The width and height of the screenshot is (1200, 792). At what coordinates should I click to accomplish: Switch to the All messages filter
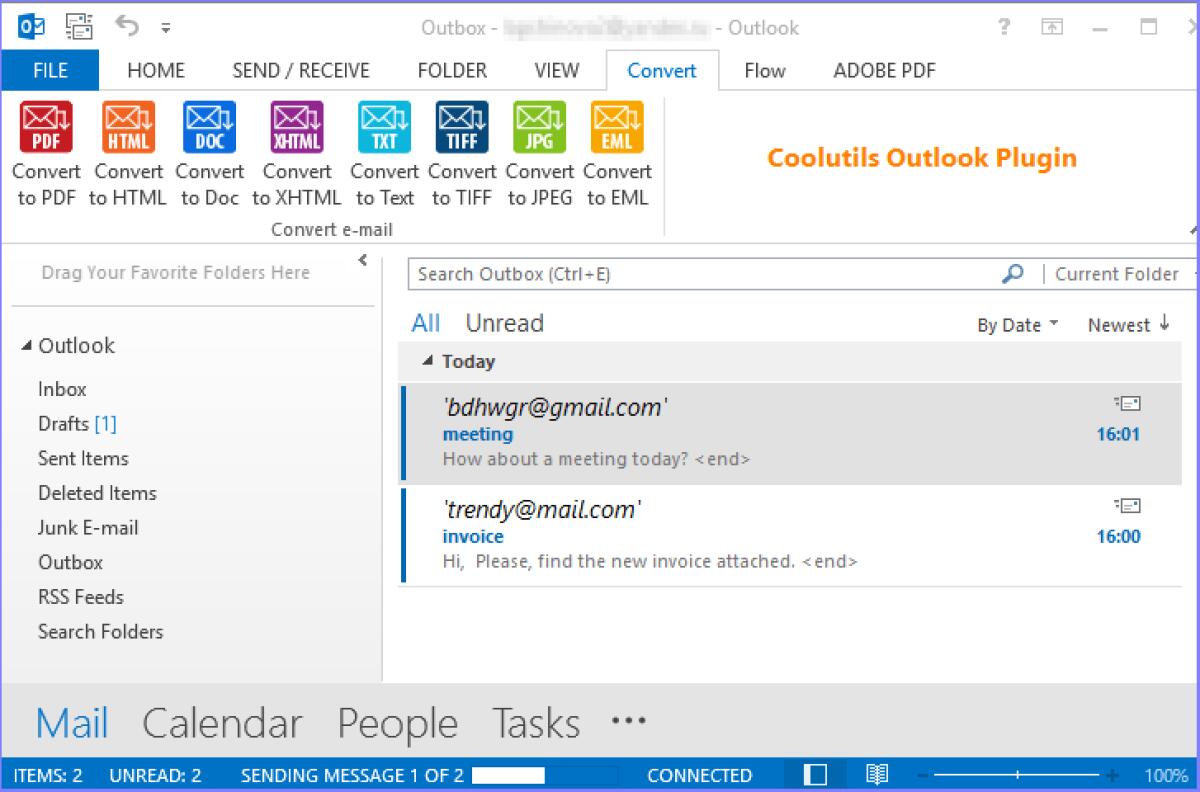pos(425,322)
